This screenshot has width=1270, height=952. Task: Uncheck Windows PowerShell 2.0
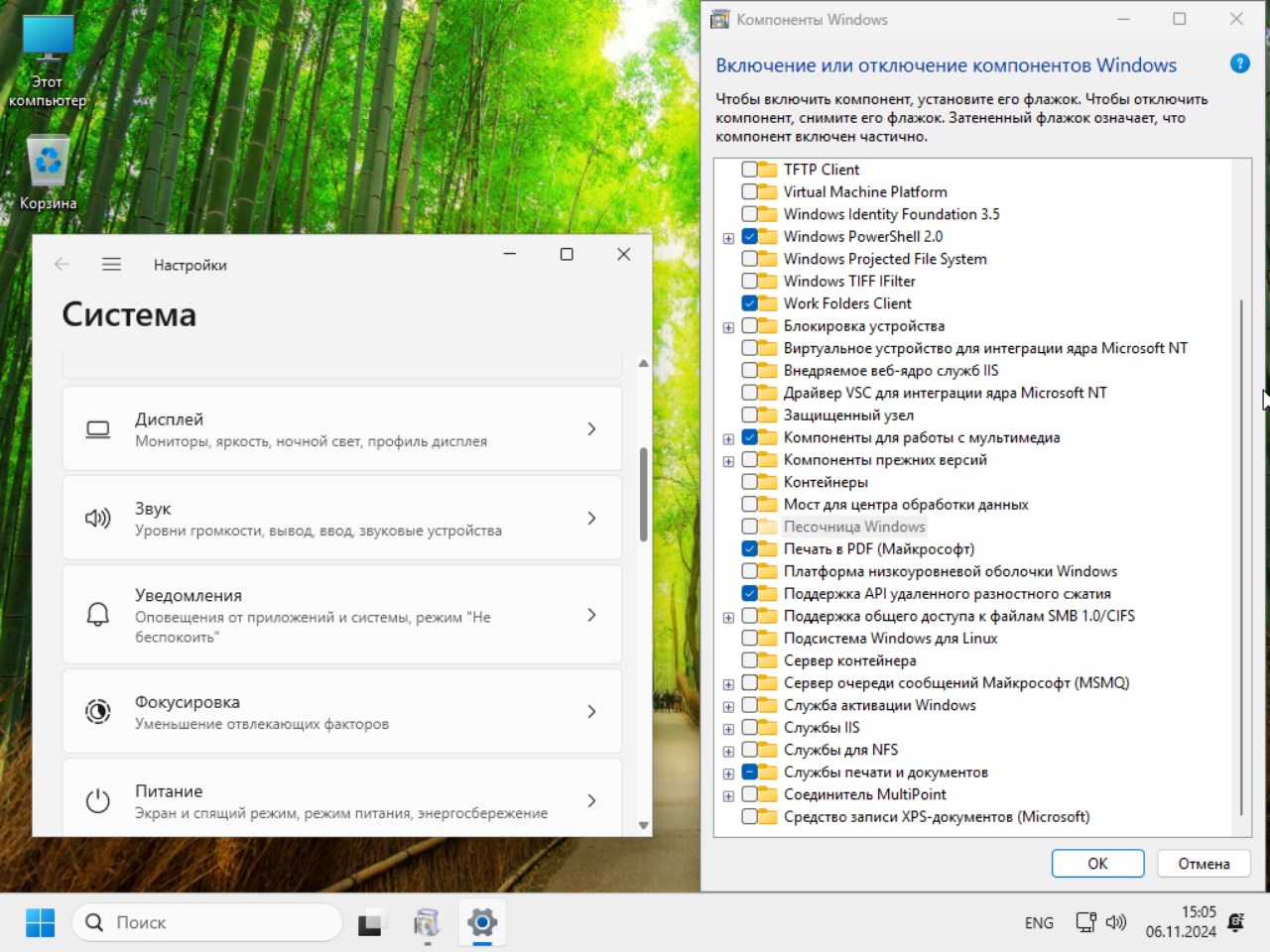click(x=750, y=236)
